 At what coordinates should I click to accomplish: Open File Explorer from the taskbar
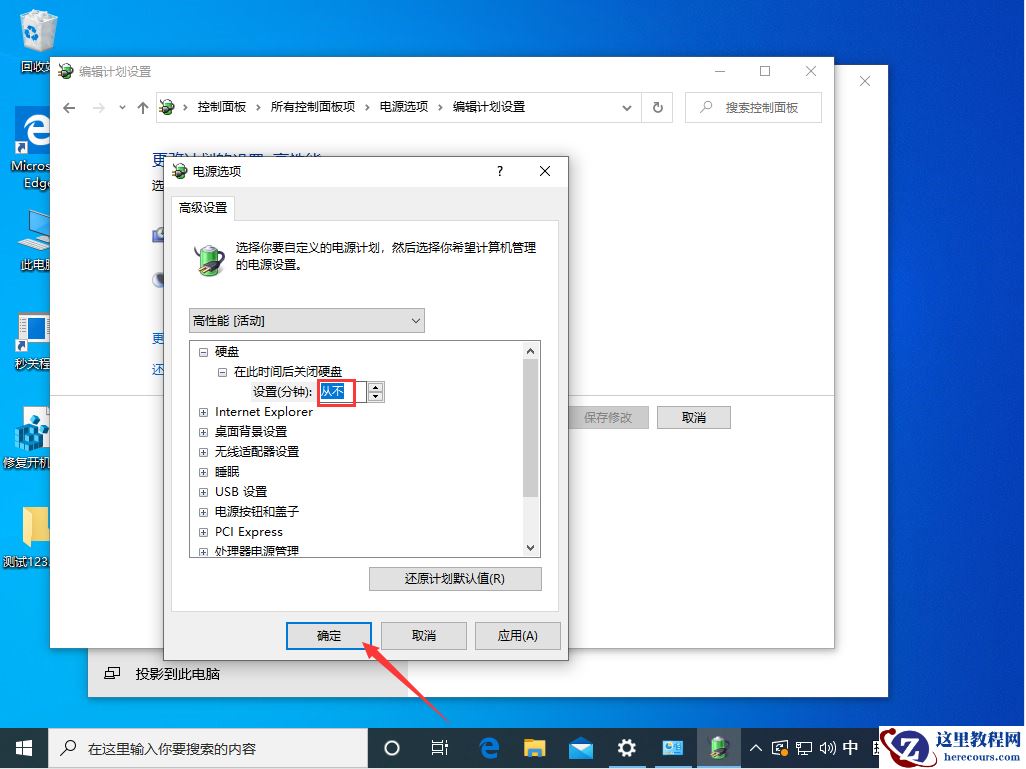click(x=534, y=747)
